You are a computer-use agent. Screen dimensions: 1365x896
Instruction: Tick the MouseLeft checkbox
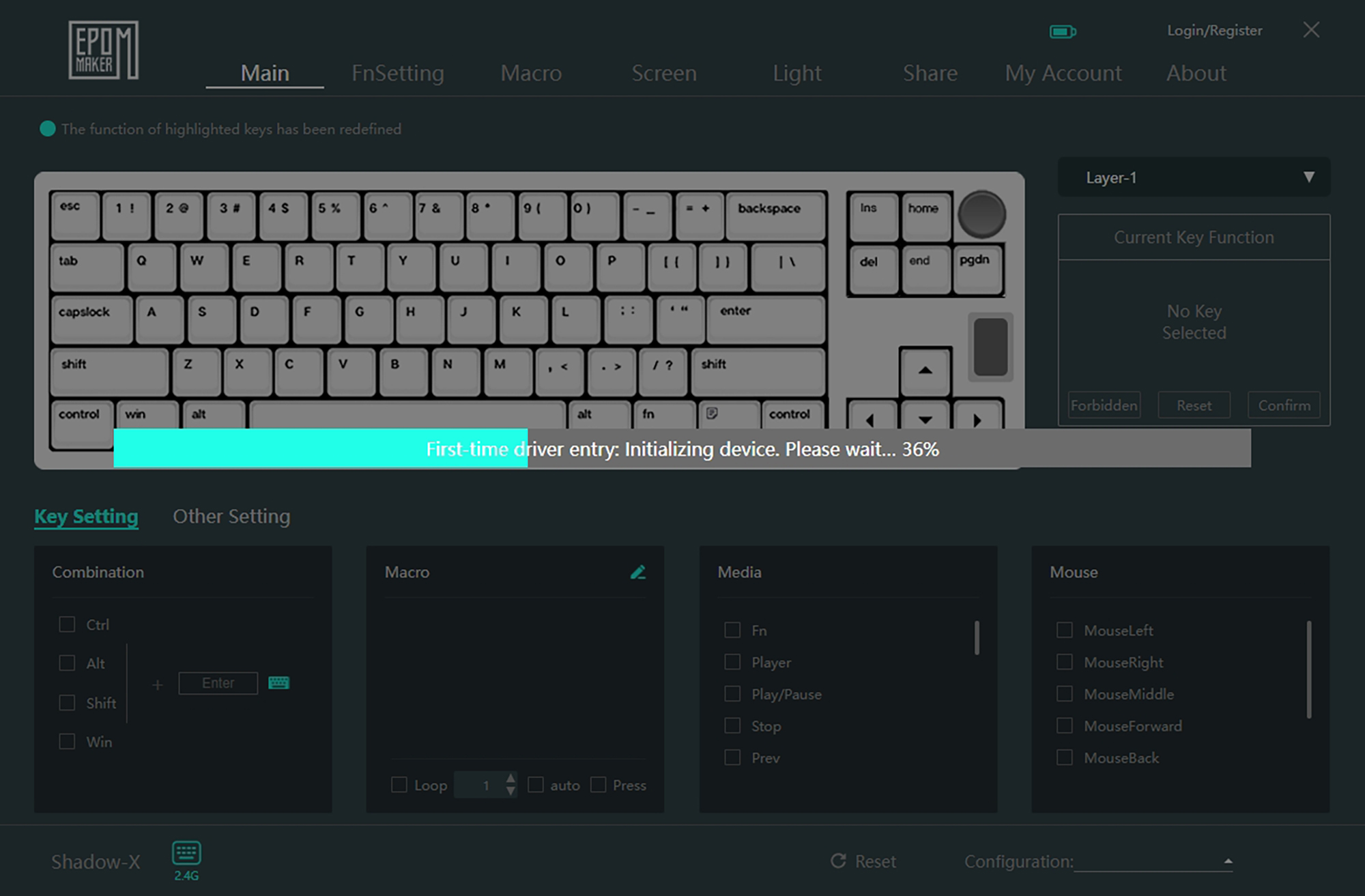pos(1064,630)
